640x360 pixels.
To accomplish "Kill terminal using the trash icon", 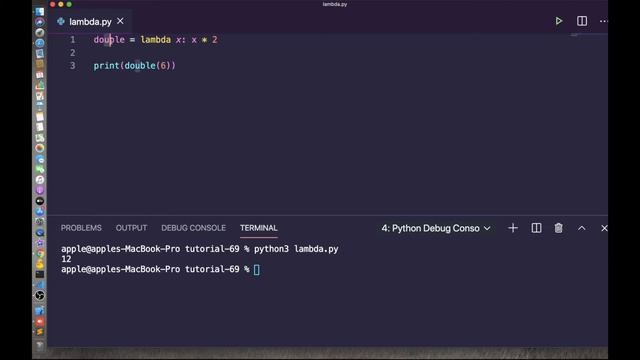I will pyautogui.click(x=558, y=228).
